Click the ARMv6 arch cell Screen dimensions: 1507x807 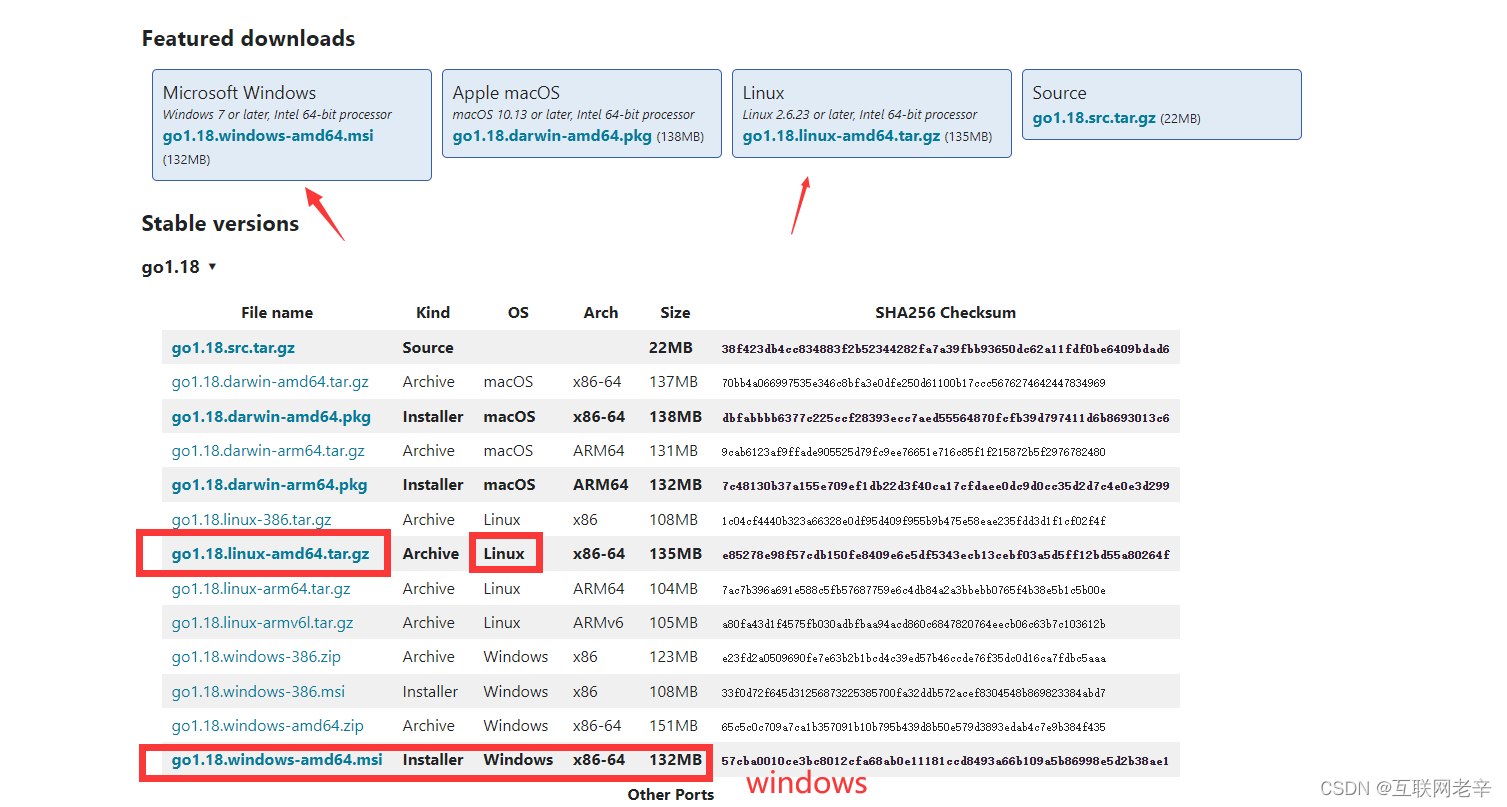pos(598,623)
